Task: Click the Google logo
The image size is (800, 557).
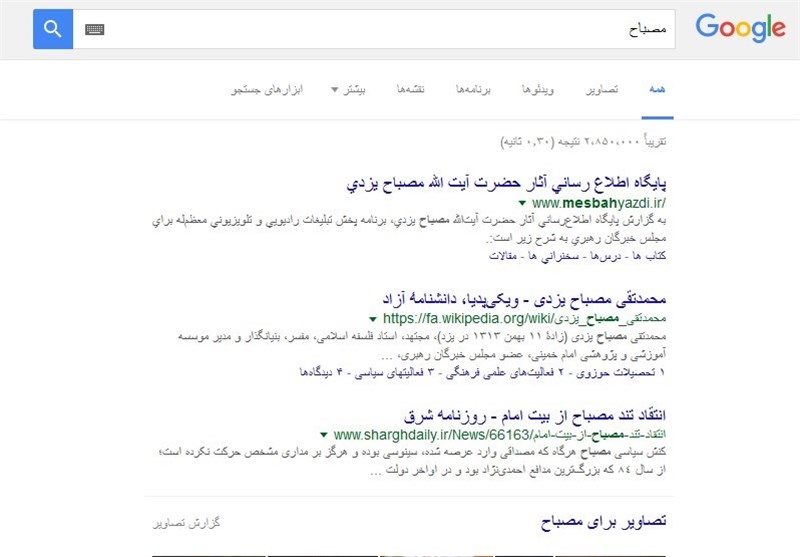Action: coord(740,29)
